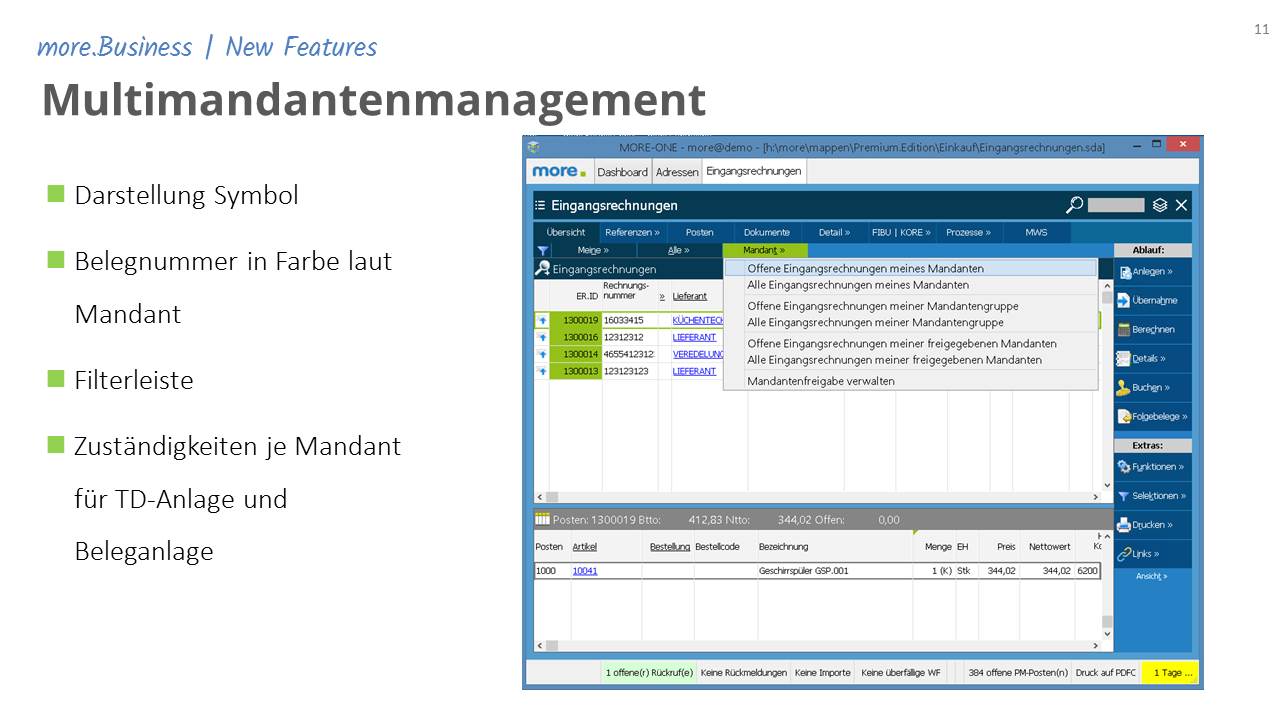
Task: Expand the Ansicht option
Action: [1152, 576]
